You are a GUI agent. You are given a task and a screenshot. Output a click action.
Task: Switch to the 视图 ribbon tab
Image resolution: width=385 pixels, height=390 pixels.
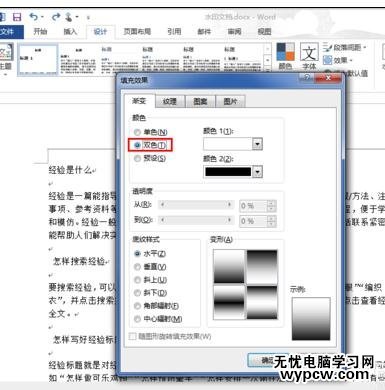(x=264, y=32)
